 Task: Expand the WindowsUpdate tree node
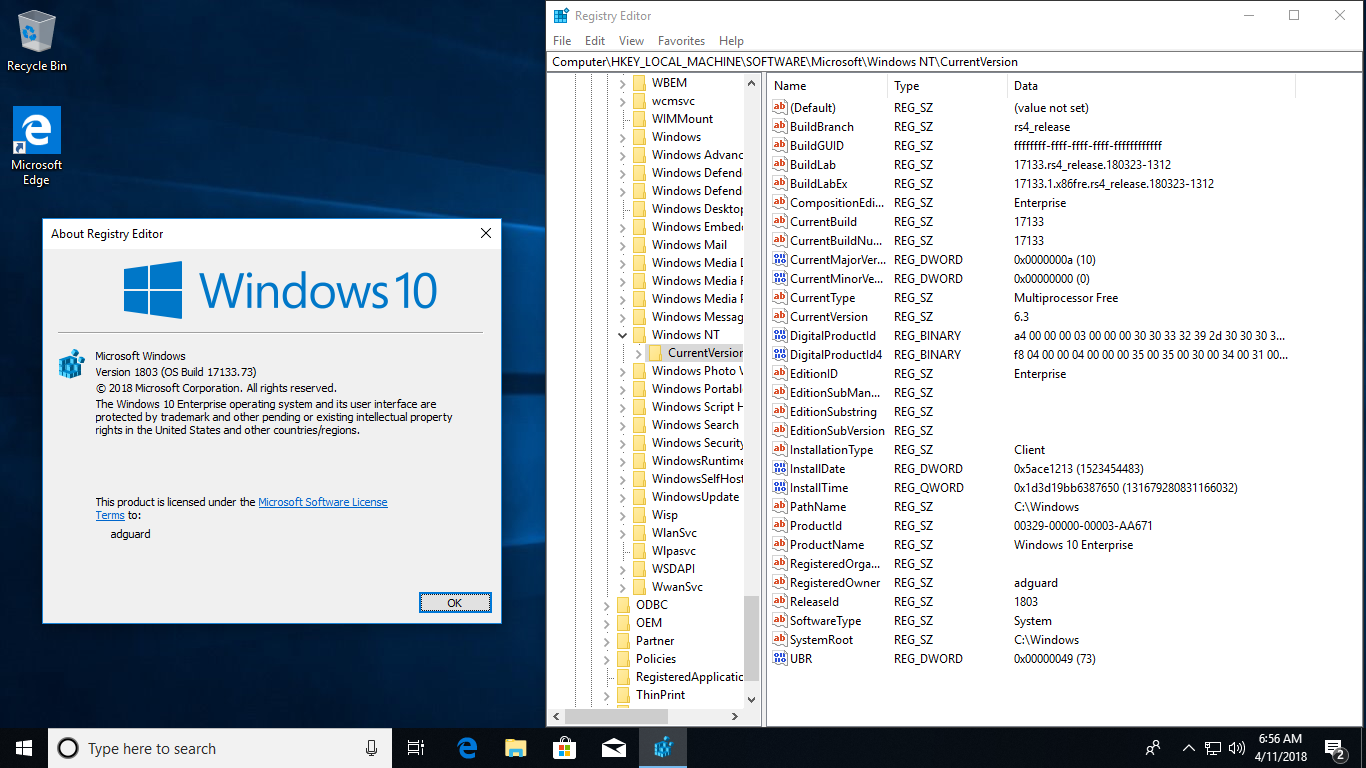point(623,497)
